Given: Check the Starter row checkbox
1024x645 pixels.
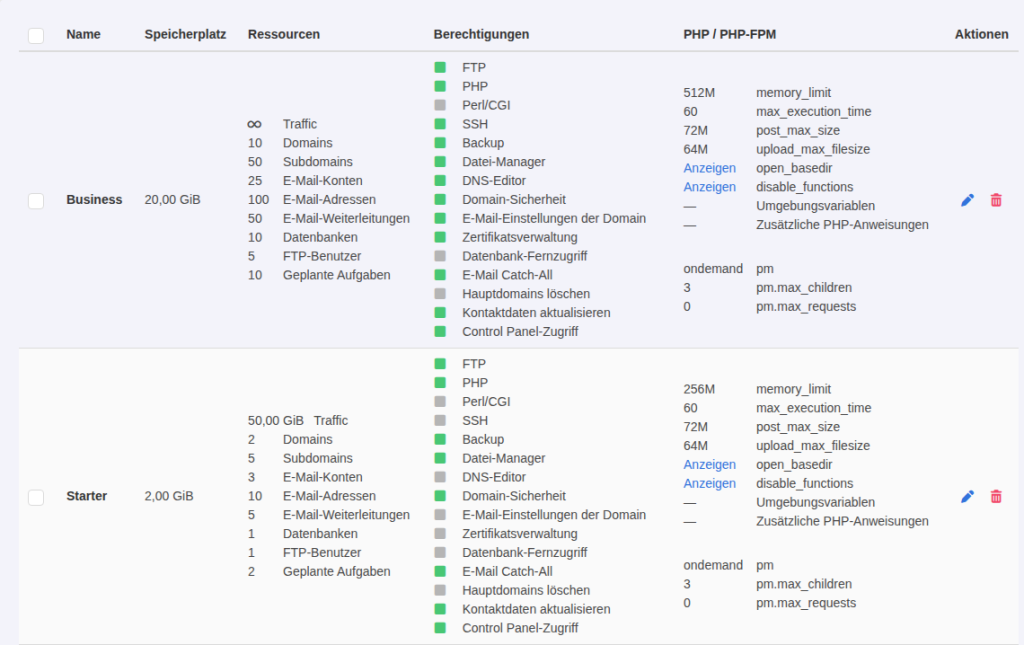Looking at the screenshot, I should tap(36, 497).
